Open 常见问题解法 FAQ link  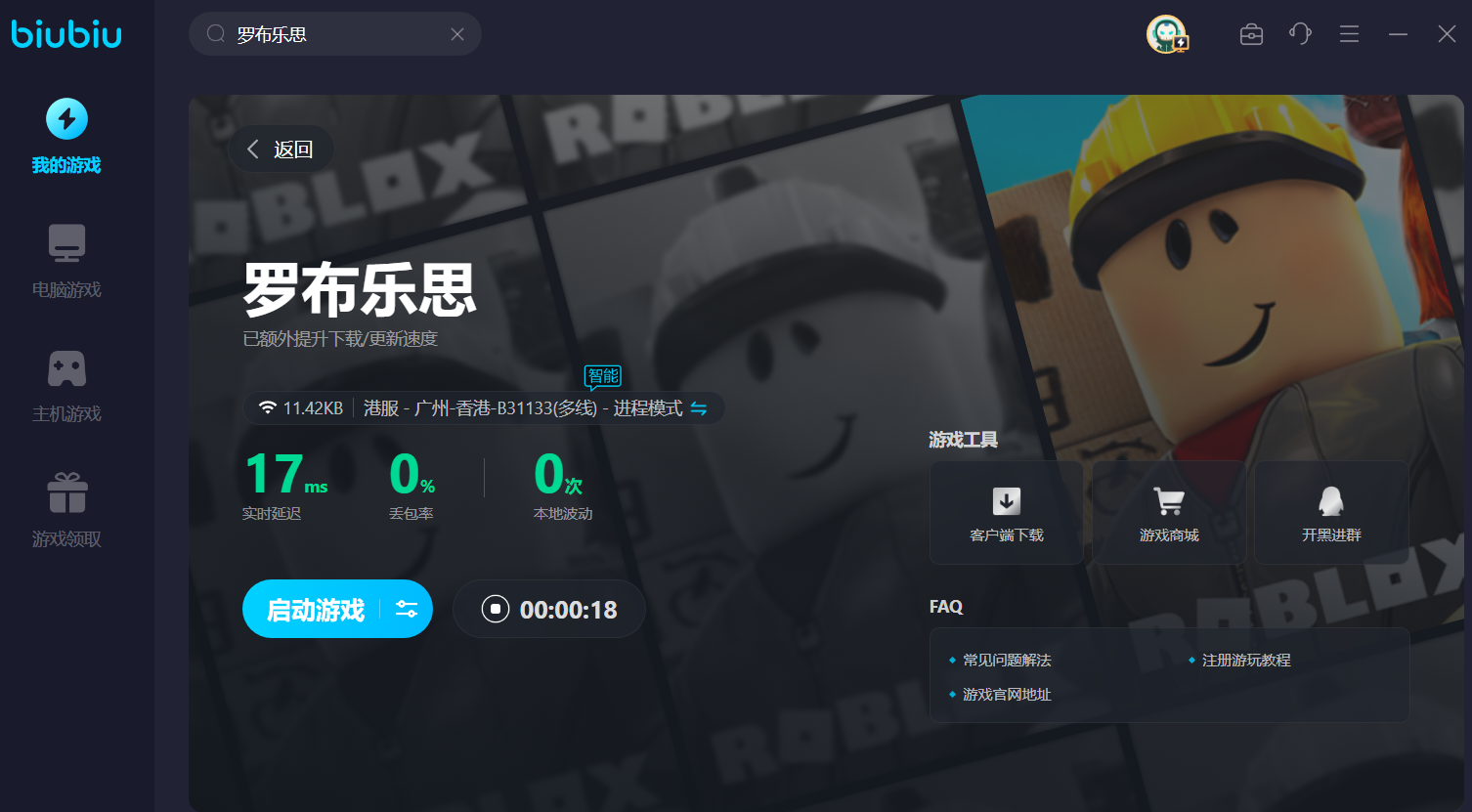(x=1007, y=661)
